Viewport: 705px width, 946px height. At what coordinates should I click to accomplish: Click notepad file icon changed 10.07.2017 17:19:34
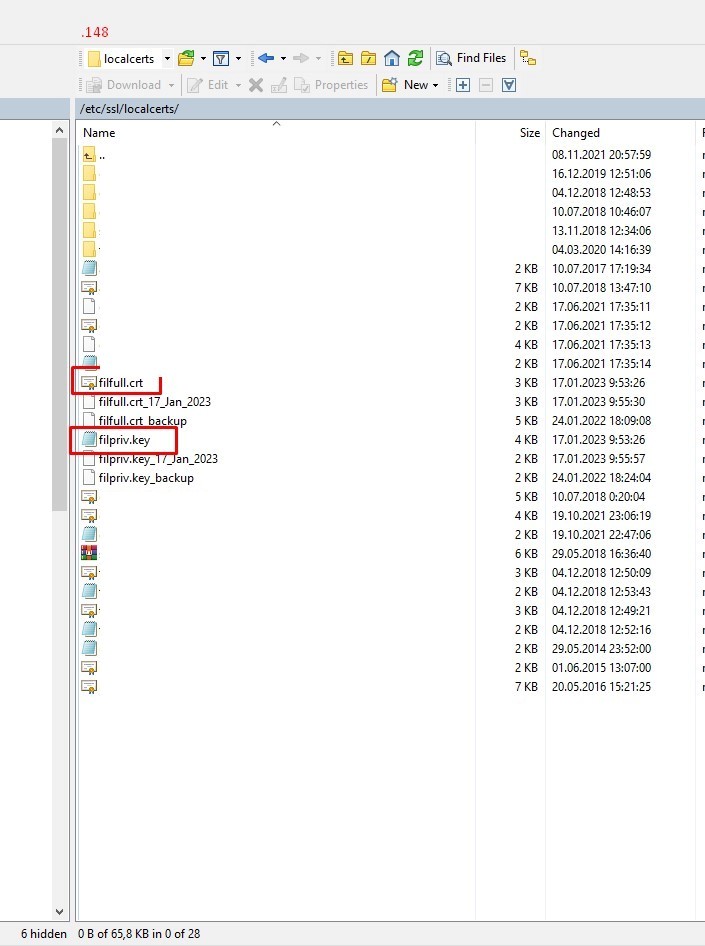click(x=89, y=268)
